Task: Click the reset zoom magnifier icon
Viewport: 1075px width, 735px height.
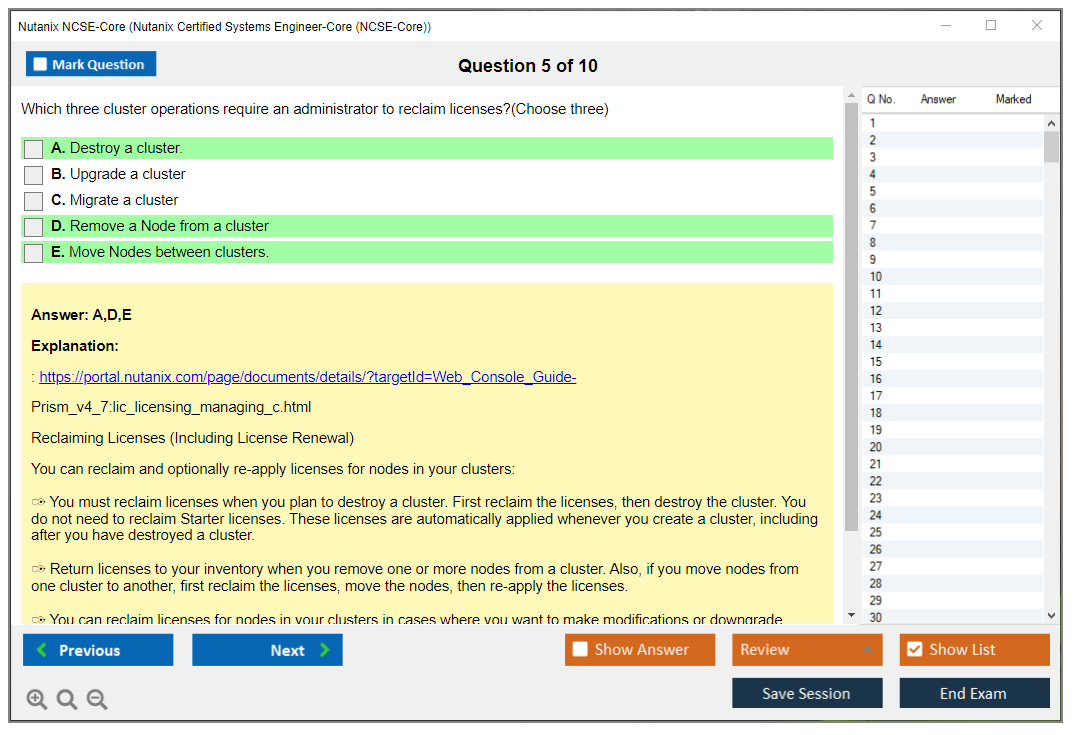Action: click(x=67, y=700)
